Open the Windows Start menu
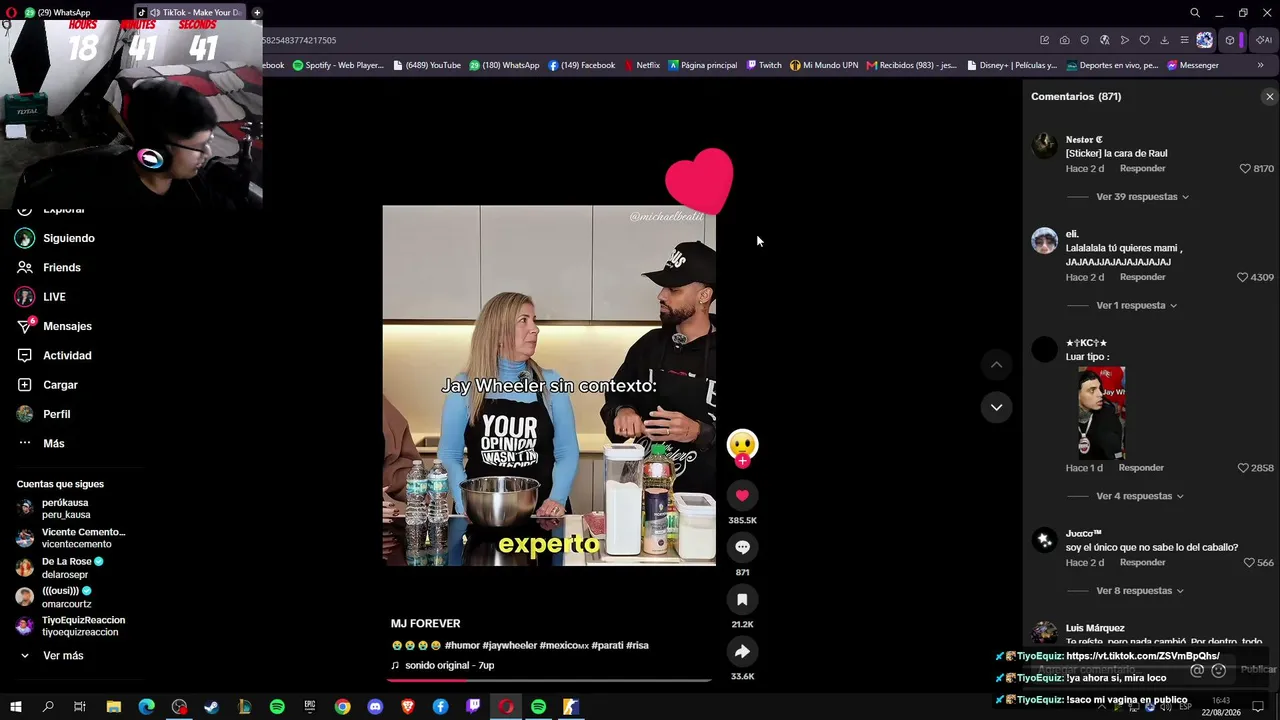1280x720 pixels. click(16, 707)
